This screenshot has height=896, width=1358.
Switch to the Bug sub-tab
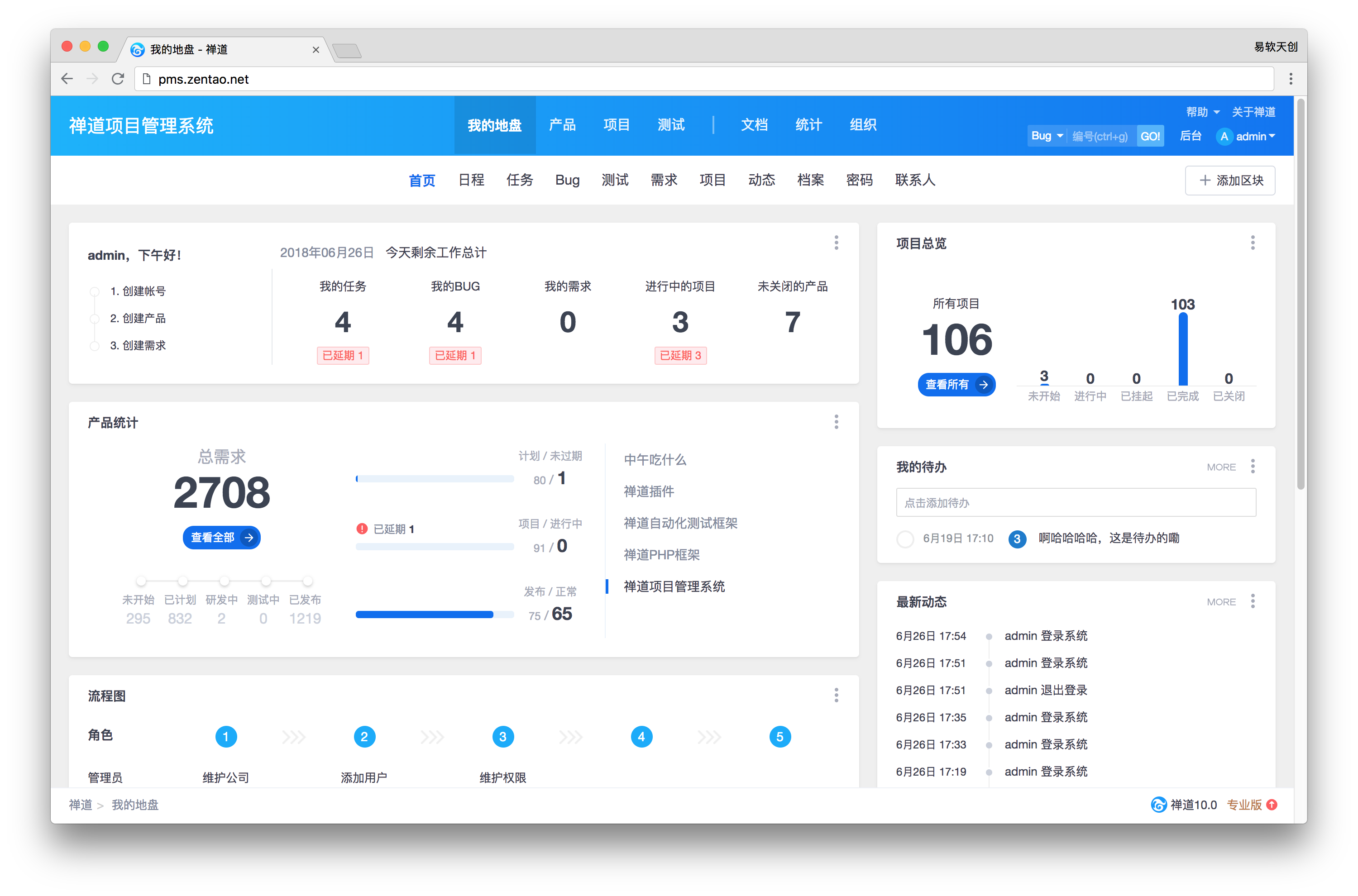[568, 180]
